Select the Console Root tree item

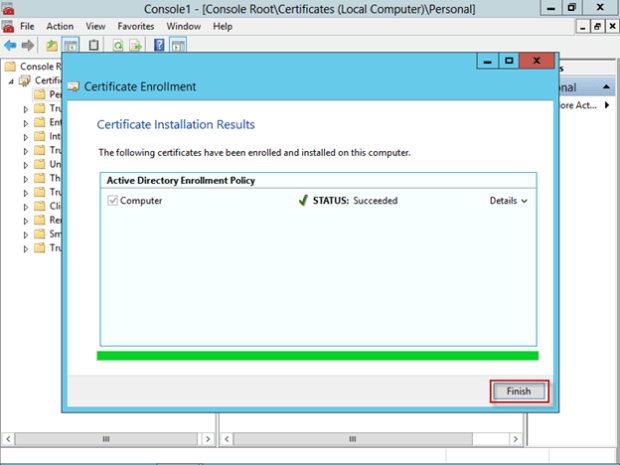(38, 67)
